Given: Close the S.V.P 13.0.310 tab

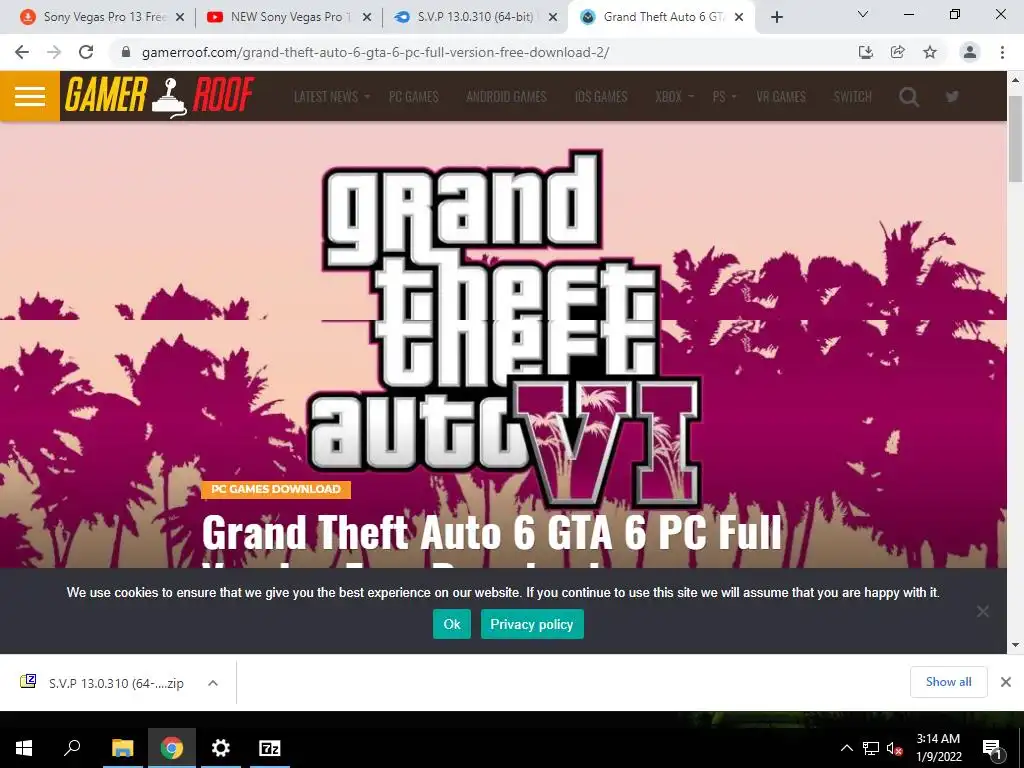Looking at the screenshot, I should [553, 17].
